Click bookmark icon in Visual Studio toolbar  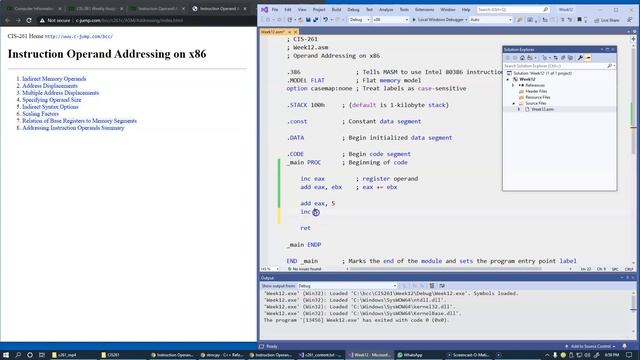point(579,20)
